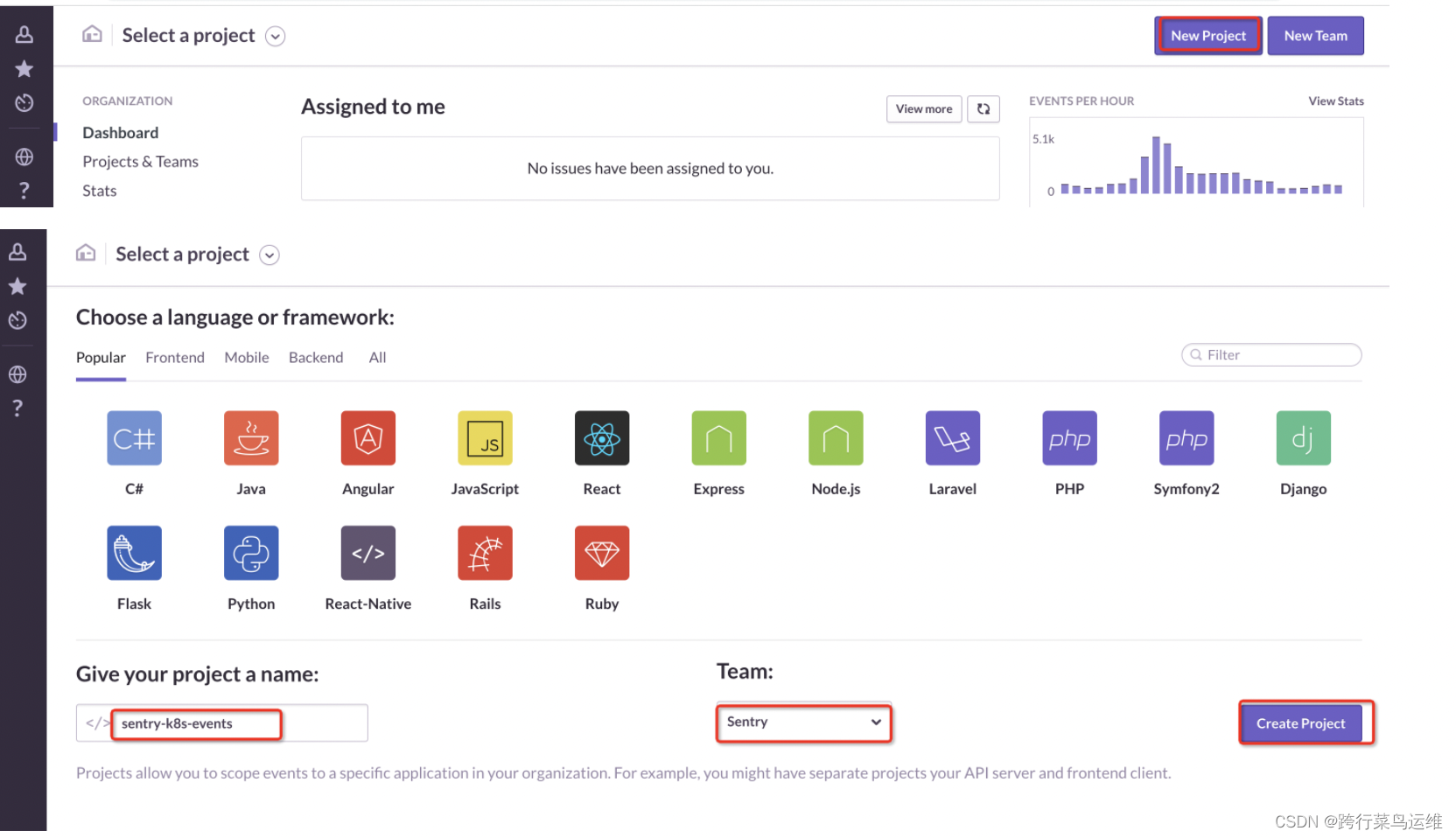Click the Filter search field
Screen dimensions: 1456x838
[1271, 355]
